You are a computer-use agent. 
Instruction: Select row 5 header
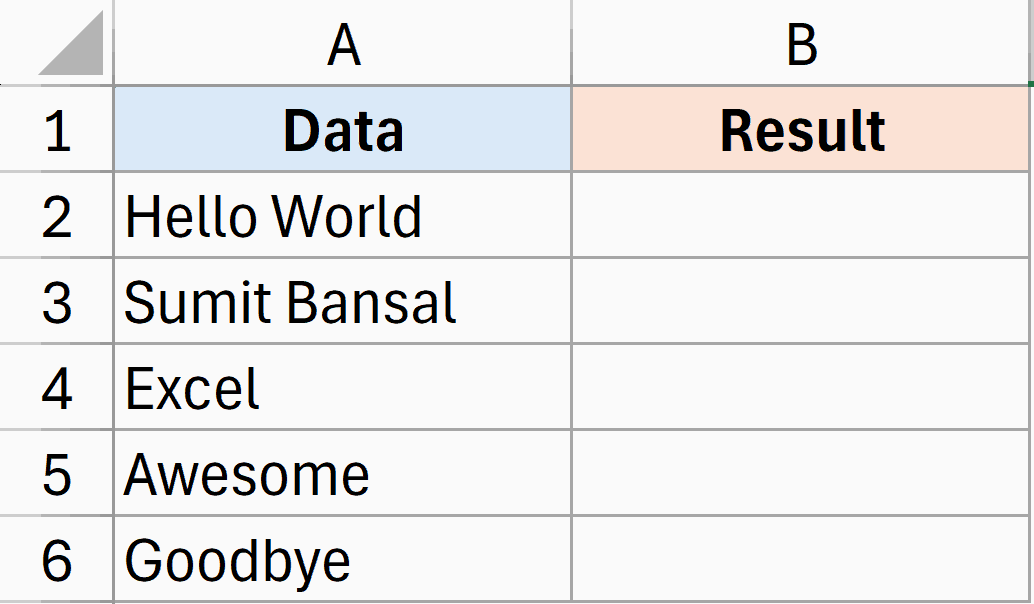coord(57,473)
